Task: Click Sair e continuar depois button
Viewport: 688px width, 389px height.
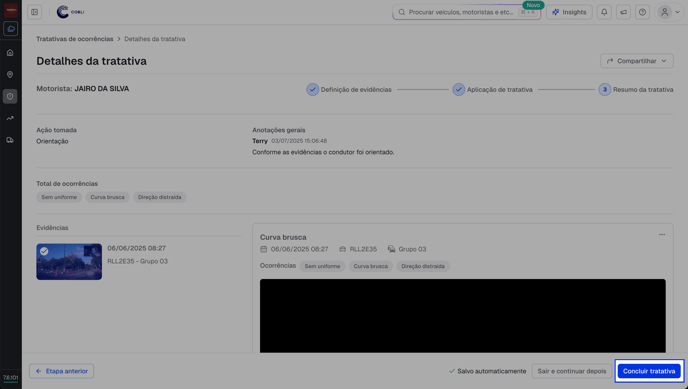Action: click(x=572, y=371)
